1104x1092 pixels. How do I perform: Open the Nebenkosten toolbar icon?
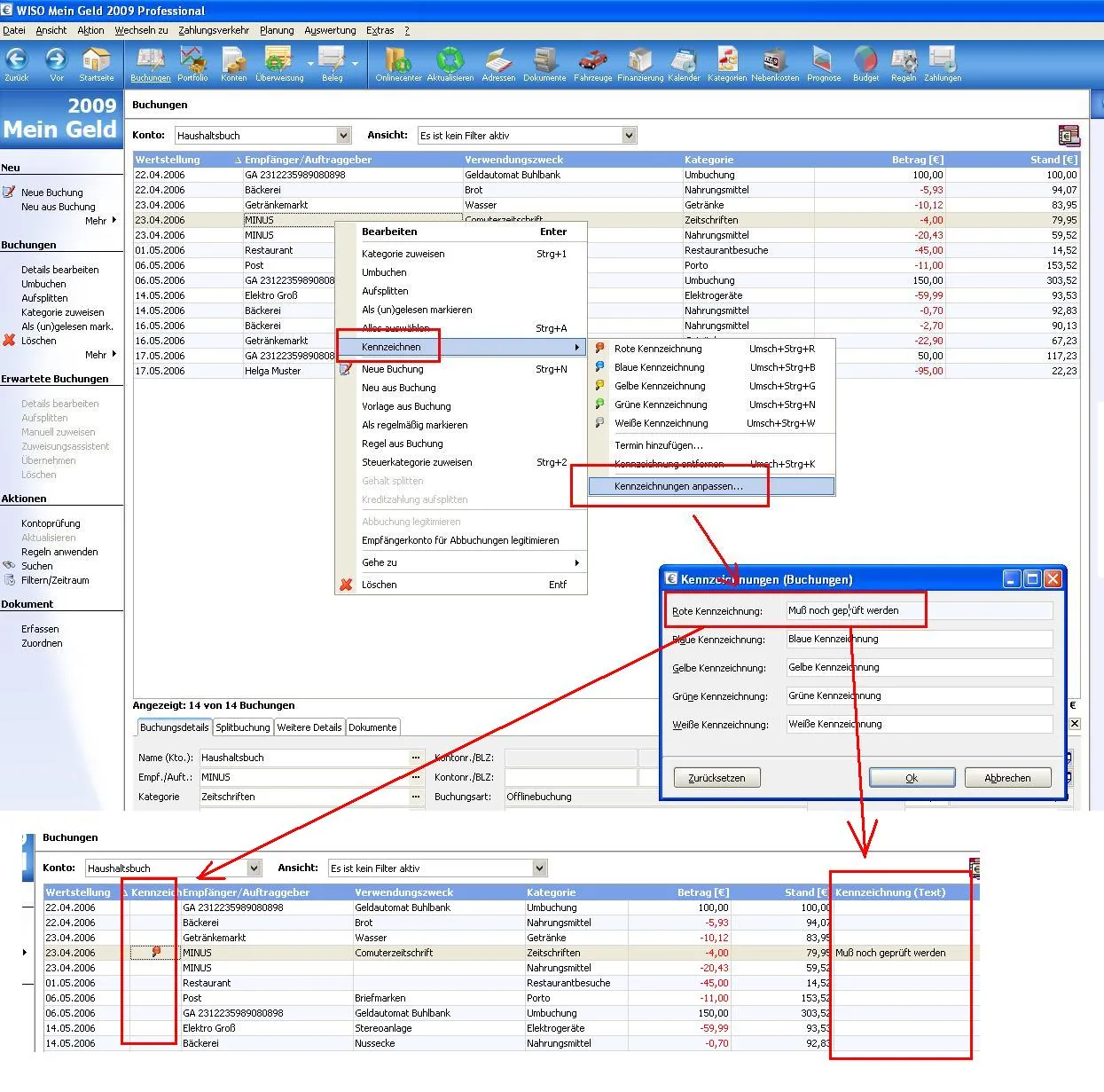click(x=774, y=62)
